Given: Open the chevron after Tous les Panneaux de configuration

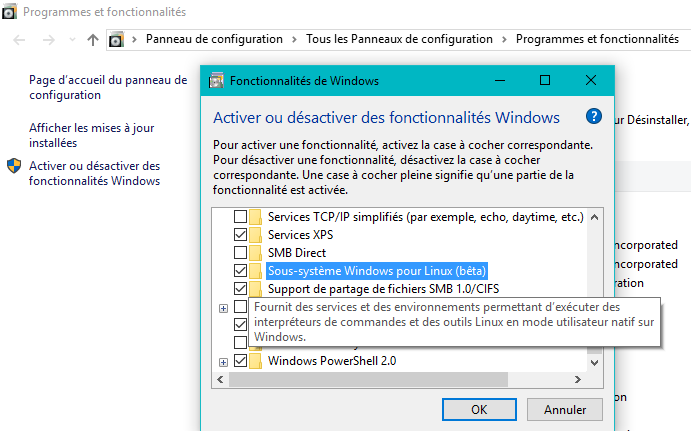Looking at the screenshot, I should coord(505,40).
